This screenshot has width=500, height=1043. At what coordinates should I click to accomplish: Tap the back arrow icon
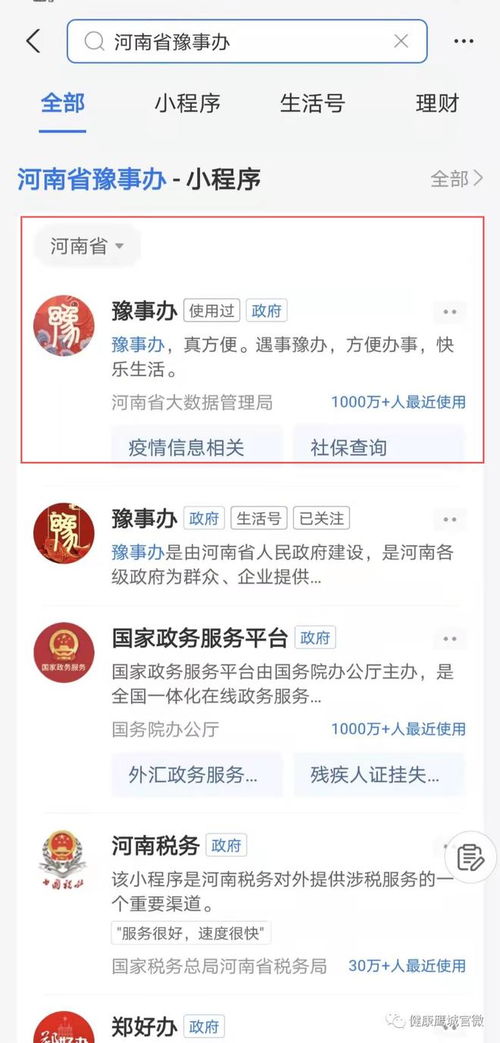pyautogui.click(x=33, y=41)
